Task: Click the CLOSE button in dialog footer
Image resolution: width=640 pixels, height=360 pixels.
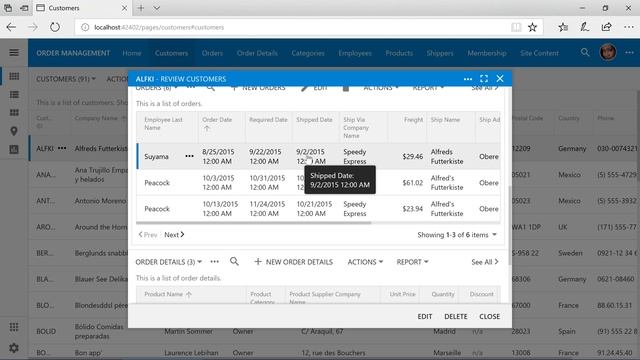Action: pos(489,316)
